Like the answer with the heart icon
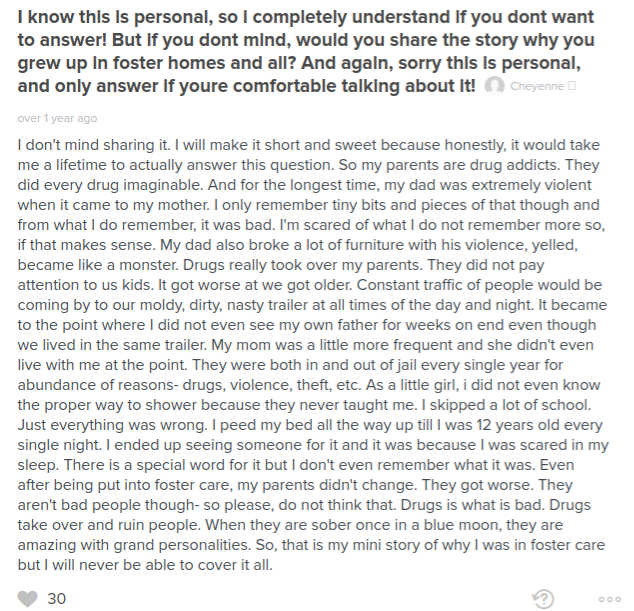The width and height of the screenshot is (634, 611). [x=27, y=598]
